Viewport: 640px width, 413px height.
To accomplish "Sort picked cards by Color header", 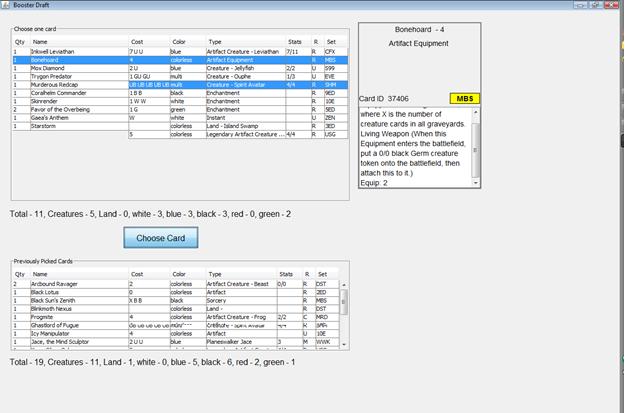I will pyautogui.click(x=179, y=273).
